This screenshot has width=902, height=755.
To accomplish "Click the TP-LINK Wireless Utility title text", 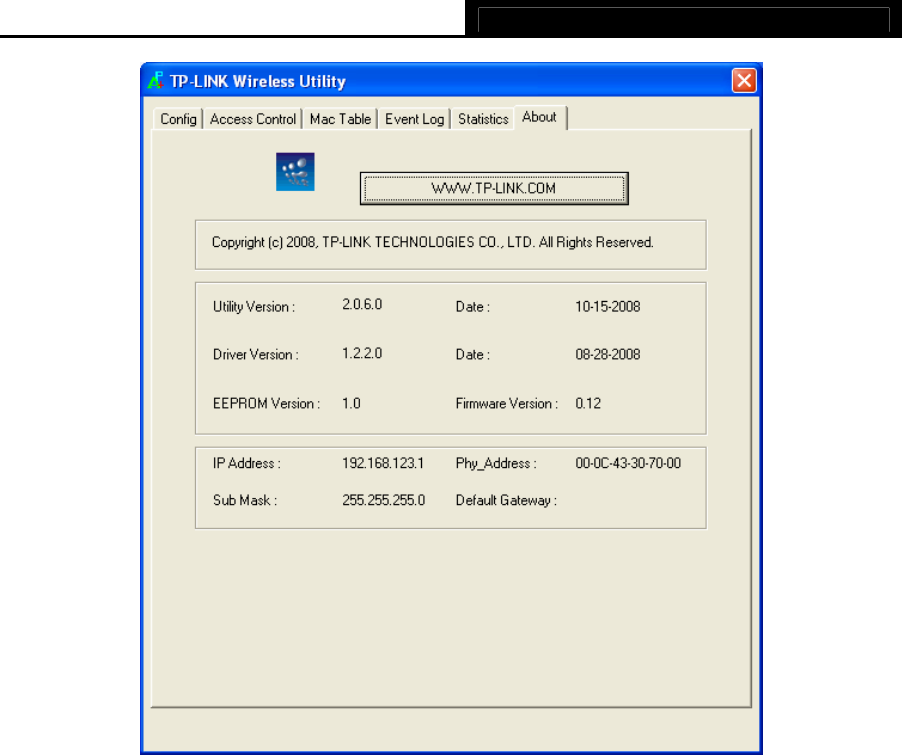I will [x=258, y=81].
